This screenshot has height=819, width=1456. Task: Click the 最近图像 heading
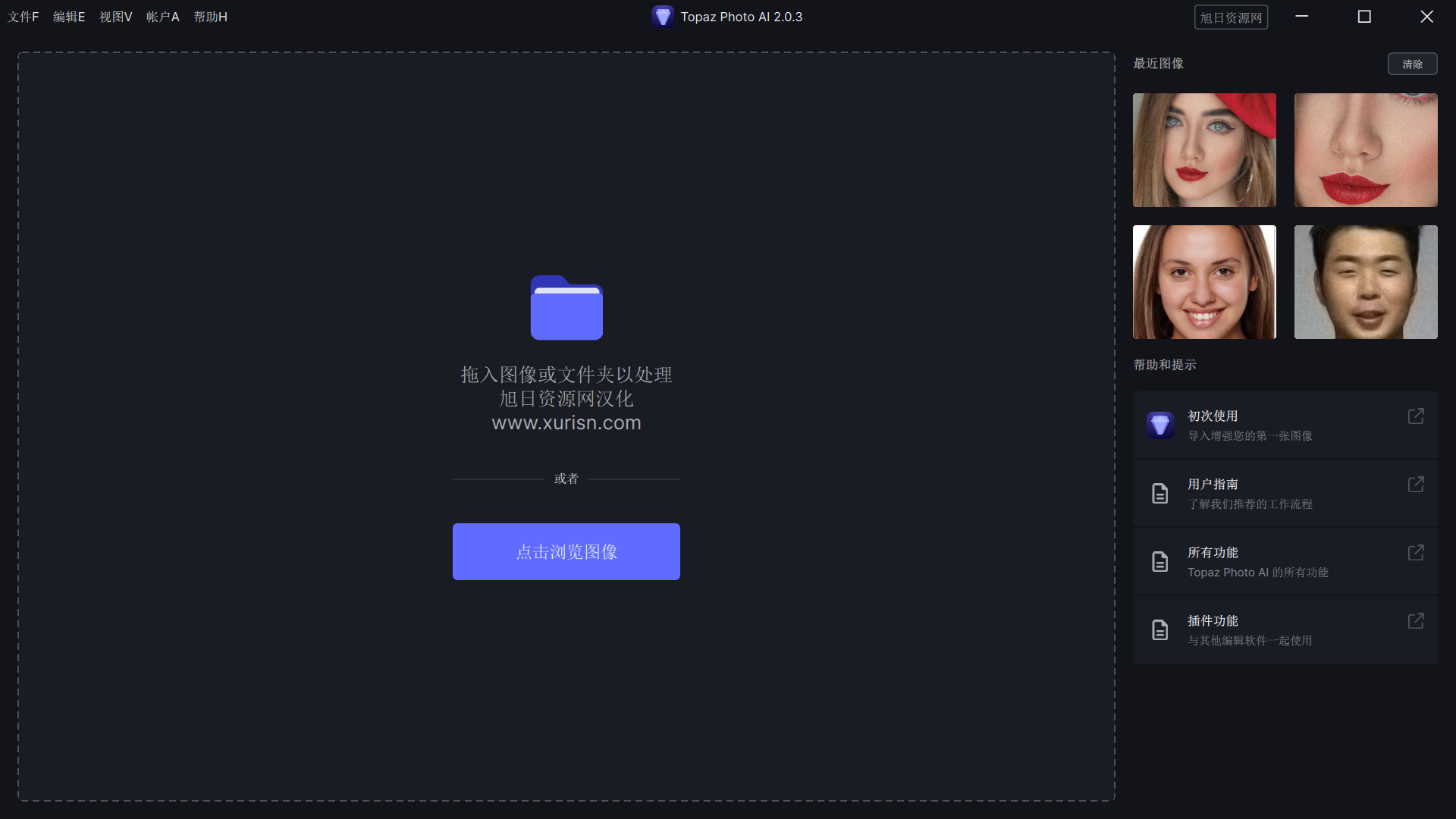1158,64
